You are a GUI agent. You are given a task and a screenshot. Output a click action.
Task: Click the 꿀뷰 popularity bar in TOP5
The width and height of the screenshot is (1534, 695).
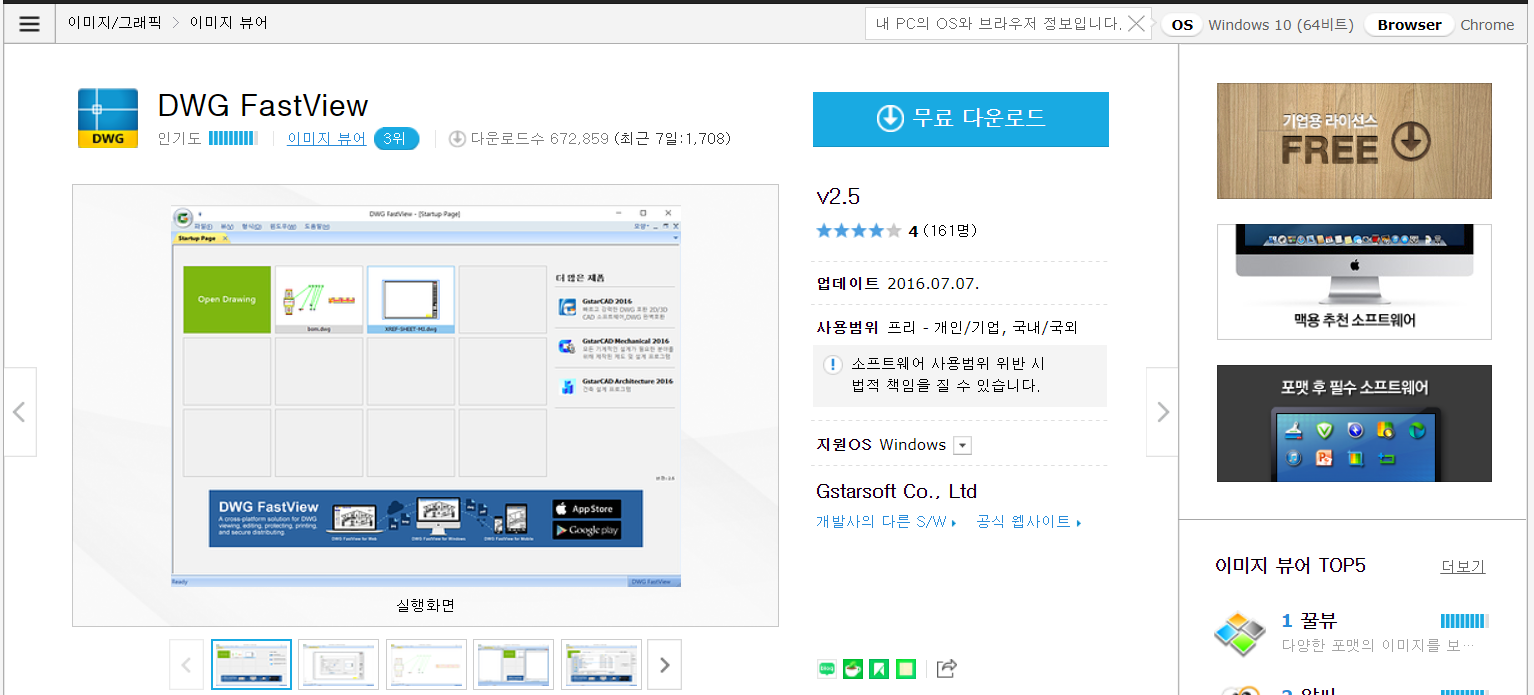(x=1464, y=621)
